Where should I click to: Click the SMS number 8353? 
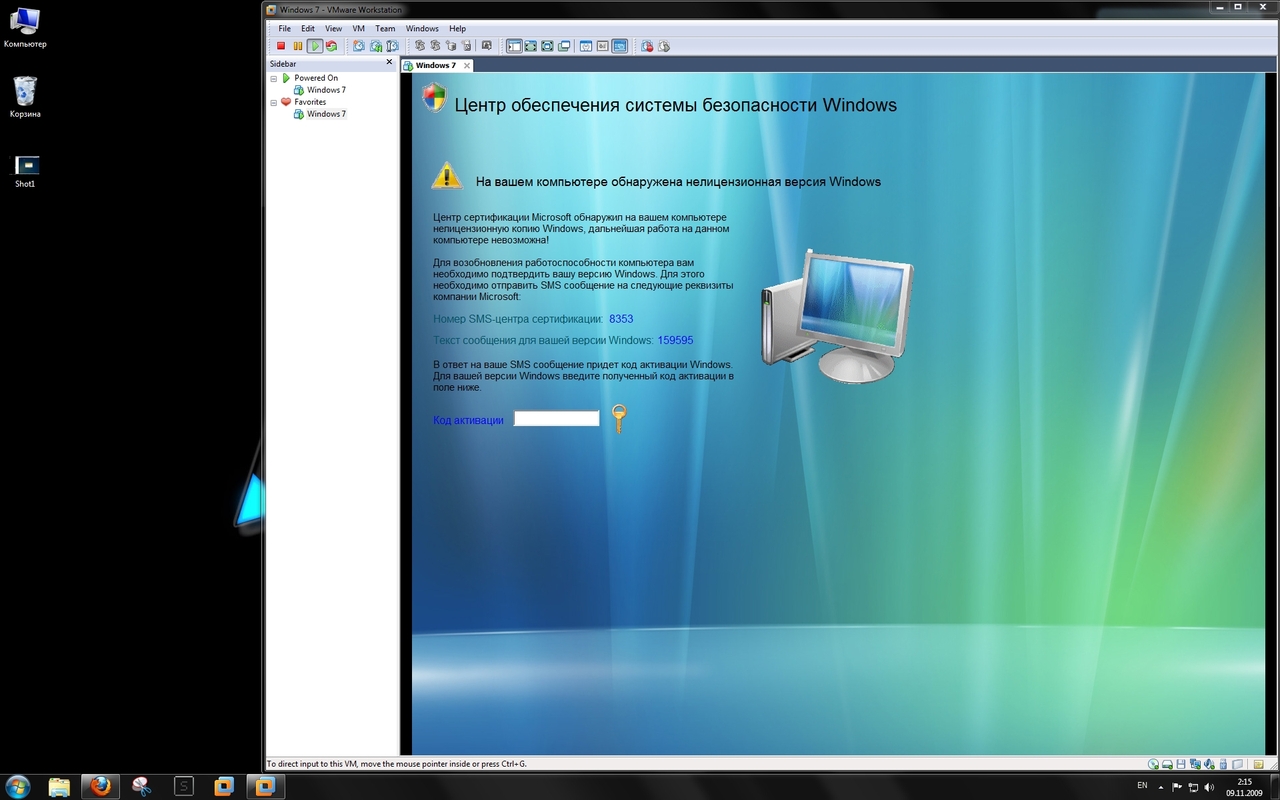click(621, 319)
